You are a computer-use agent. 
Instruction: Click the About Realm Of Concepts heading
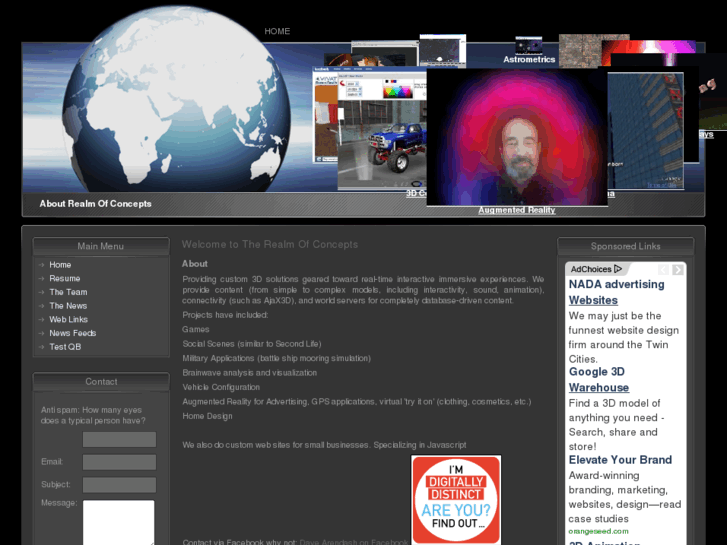coord(96,204)
